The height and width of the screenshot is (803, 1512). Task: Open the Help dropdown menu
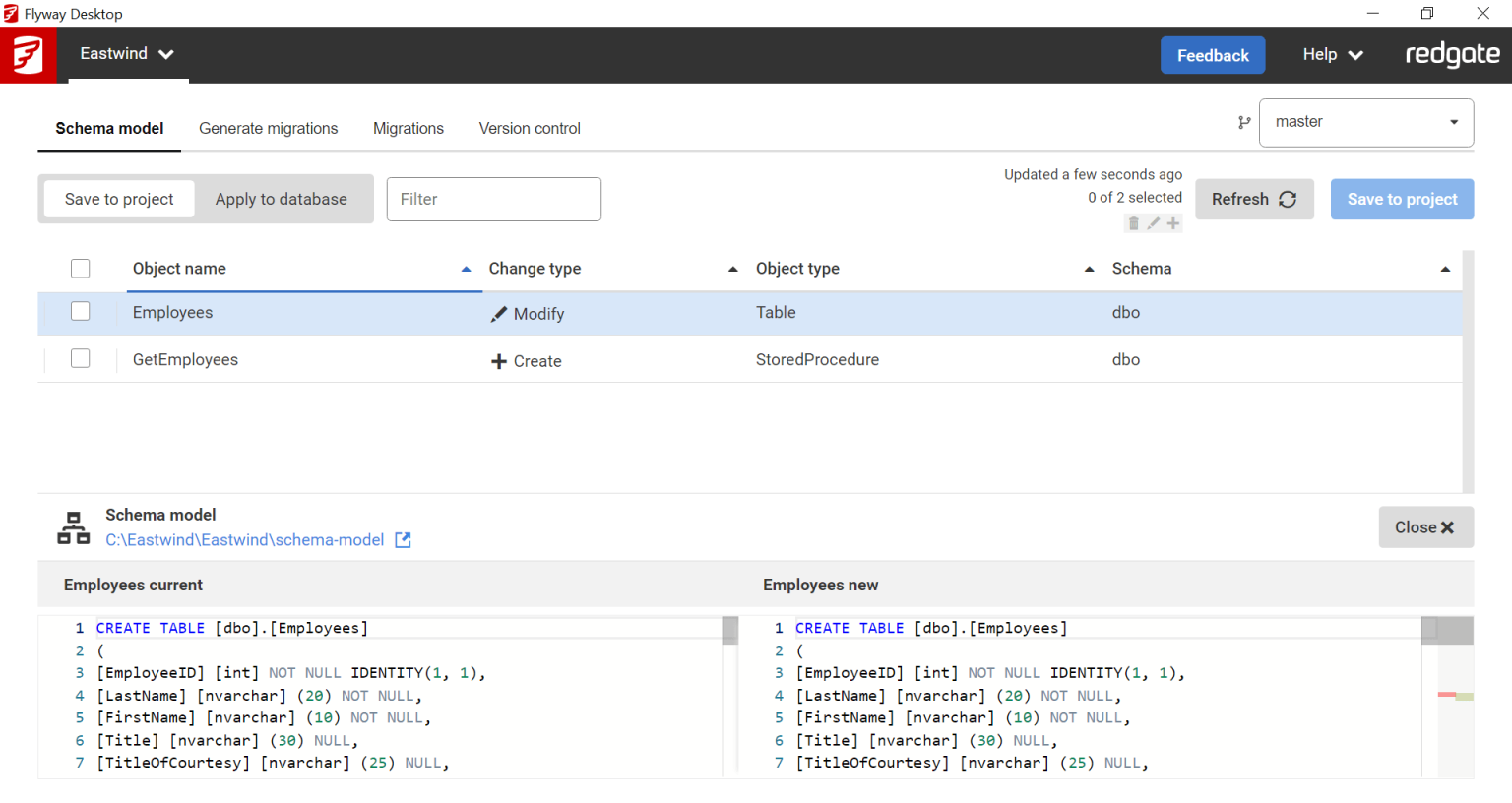1332,55
